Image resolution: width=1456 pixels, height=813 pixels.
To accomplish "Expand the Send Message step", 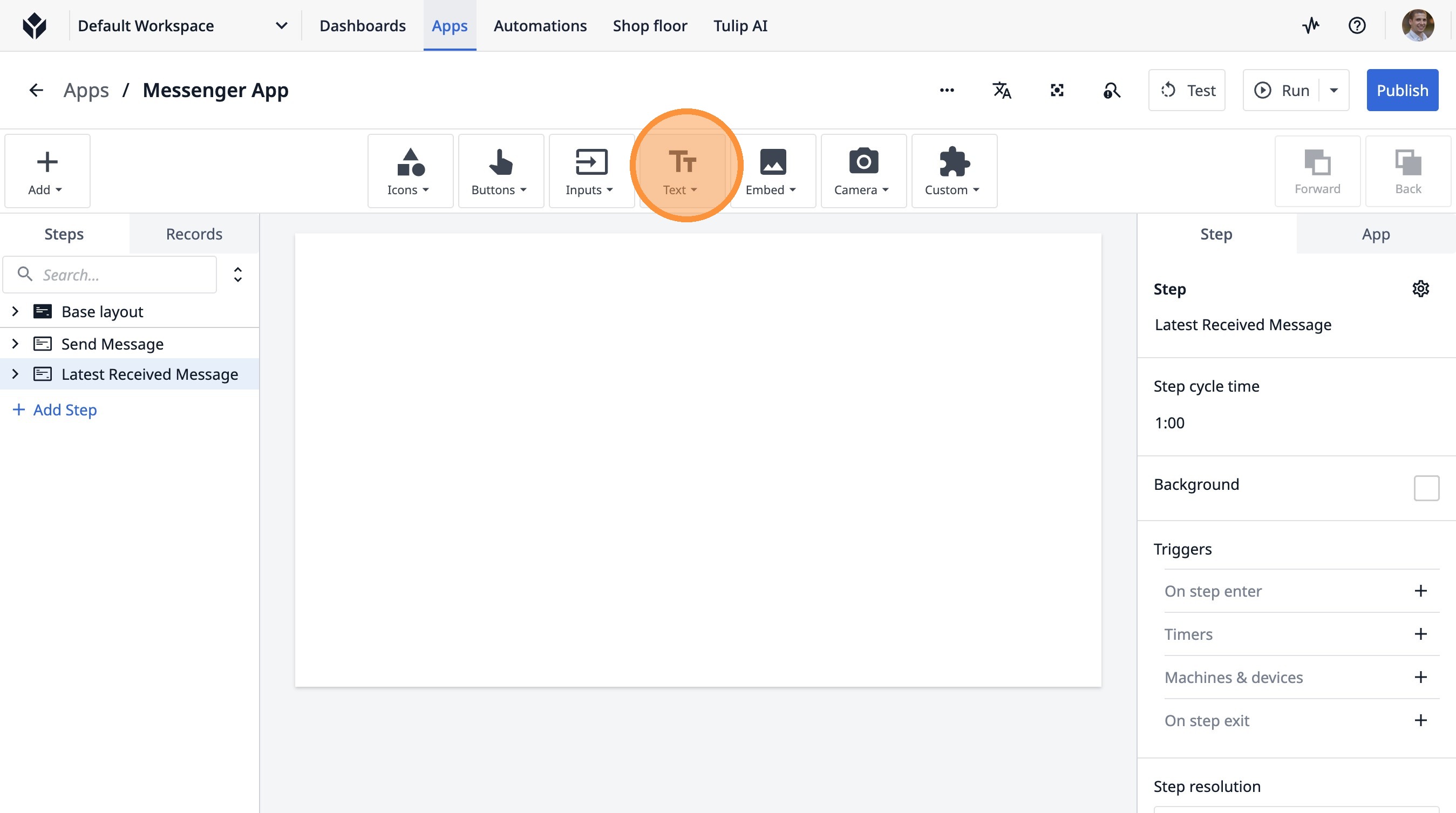I will pyautogui.click(x=15, y=344).
